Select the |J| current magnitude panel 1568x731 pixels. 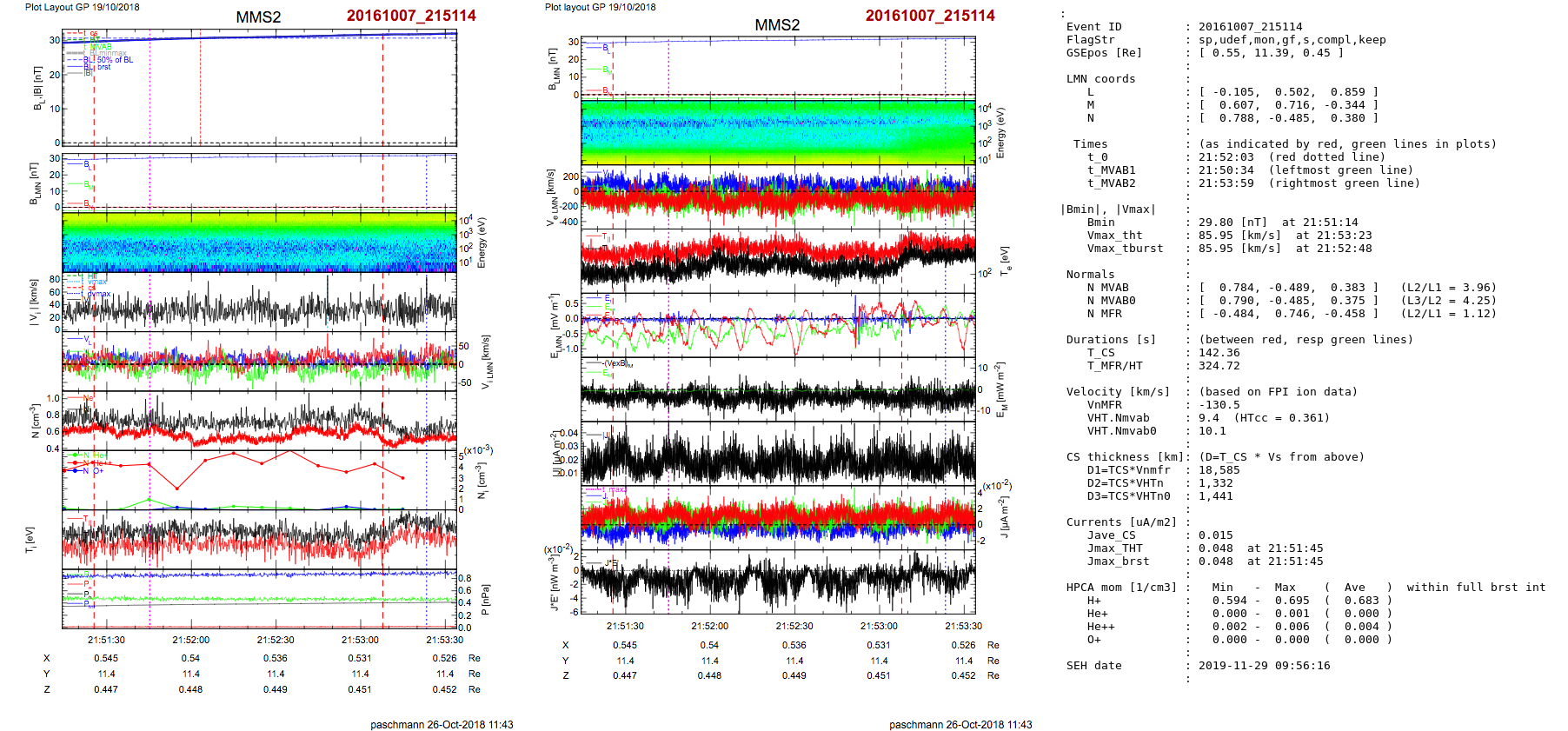[778, 454]
